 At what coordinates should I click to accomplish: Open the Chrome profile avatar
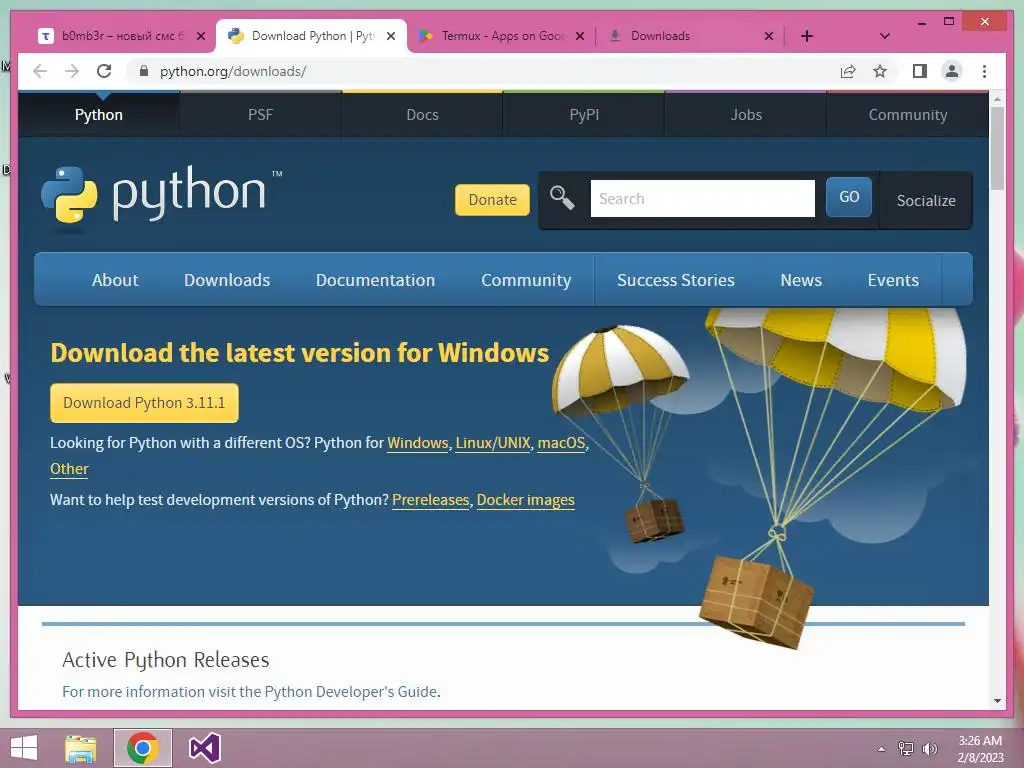pos(952,71)
